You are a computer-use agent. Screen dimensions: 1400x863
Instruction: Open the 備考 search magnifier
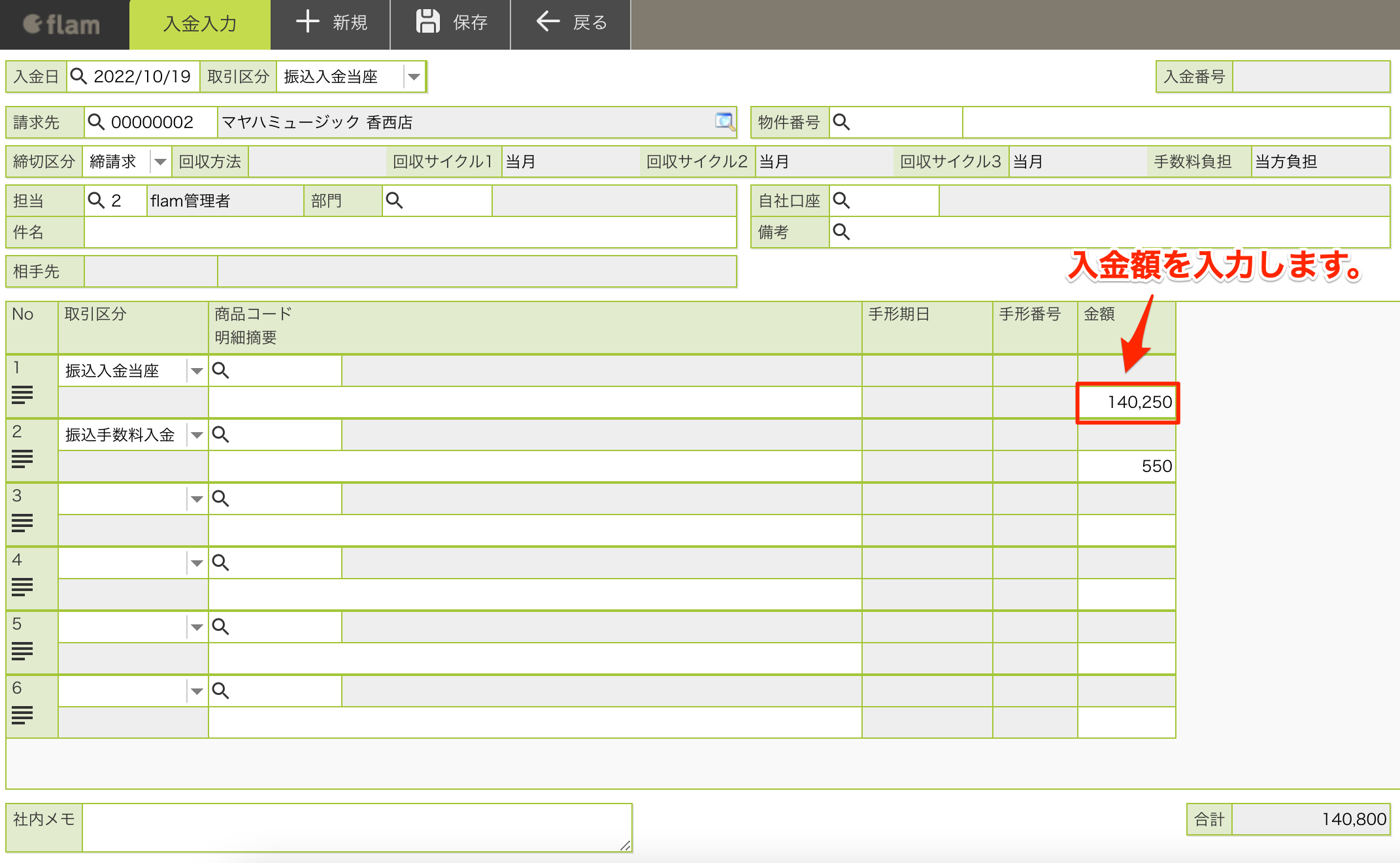(x=841, y=232)
